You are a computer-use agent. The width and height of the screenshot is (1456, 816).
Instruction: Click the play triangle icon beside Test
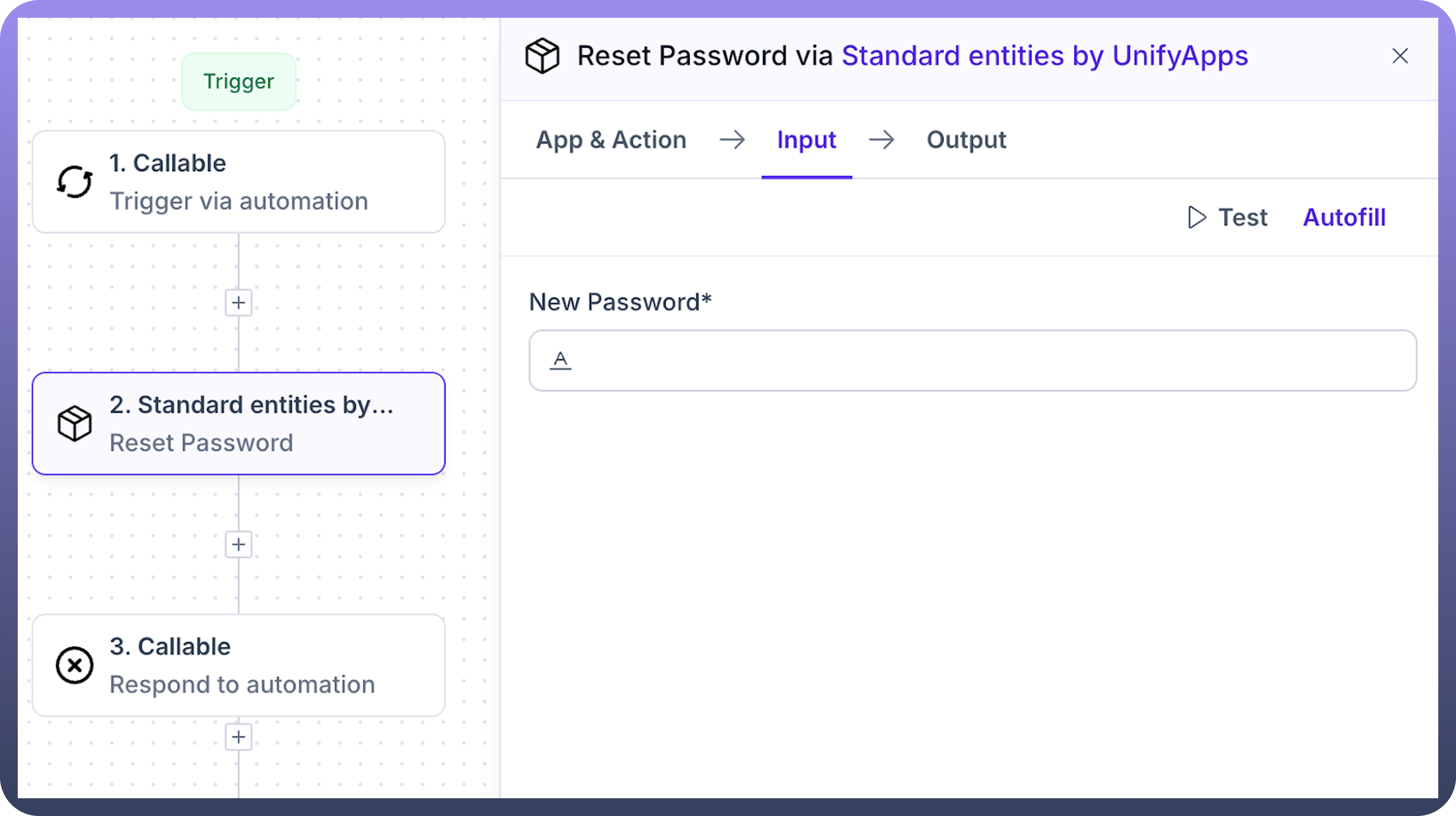coord(1197,217)
